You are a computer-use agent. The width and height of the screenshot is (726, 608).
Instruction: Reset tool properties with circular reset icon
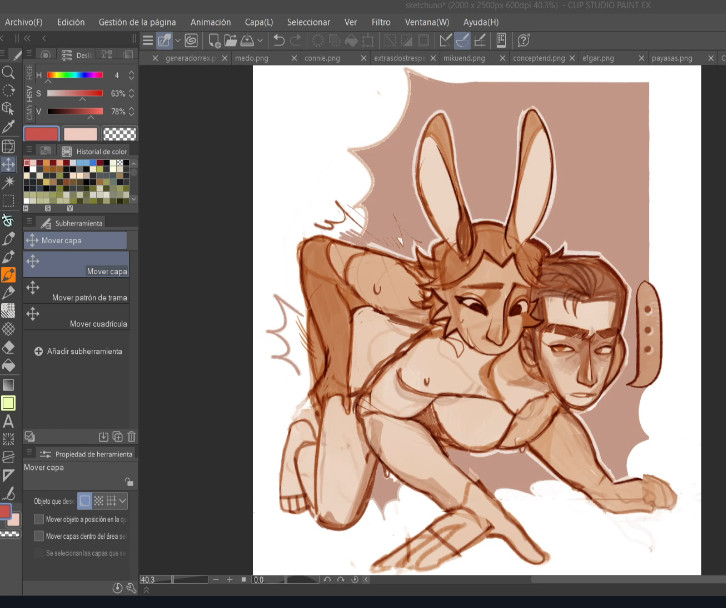pyautogui.click(x=118, y=588)
